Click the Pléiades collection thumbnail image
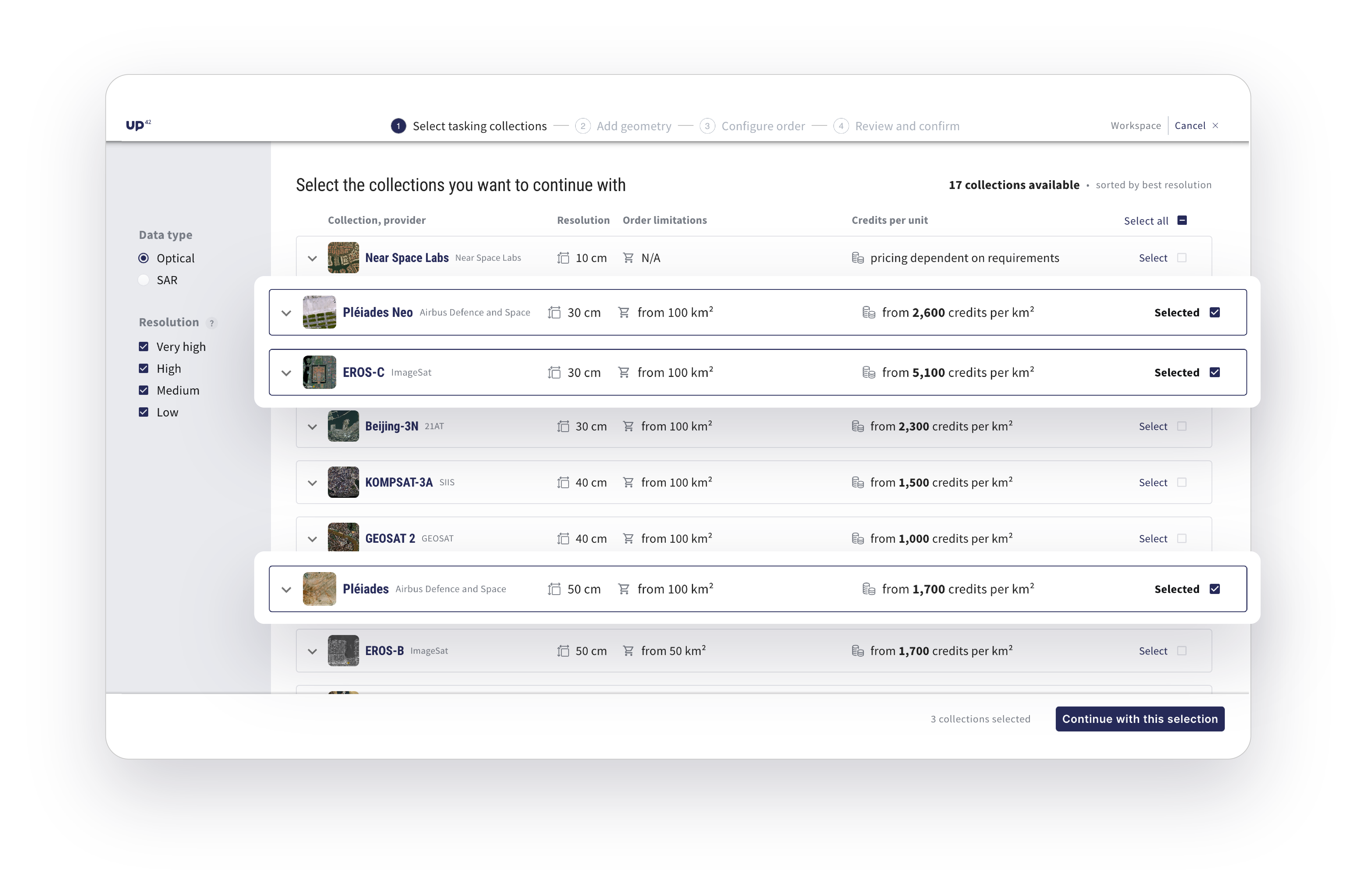 [x=320, y=588]
